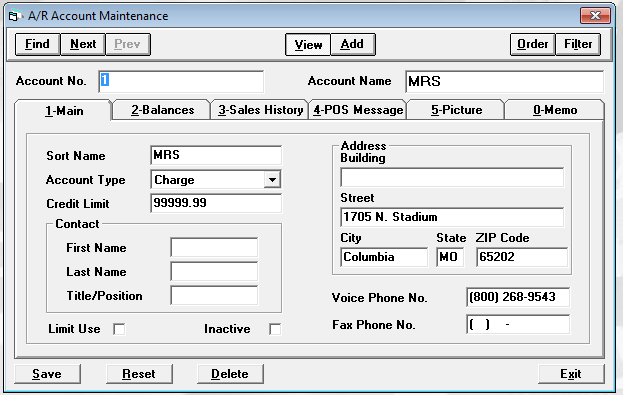Close the A/R Account Maintenance window
The width and height of the screenshot is (623, 395).
[x=595, y=16]
